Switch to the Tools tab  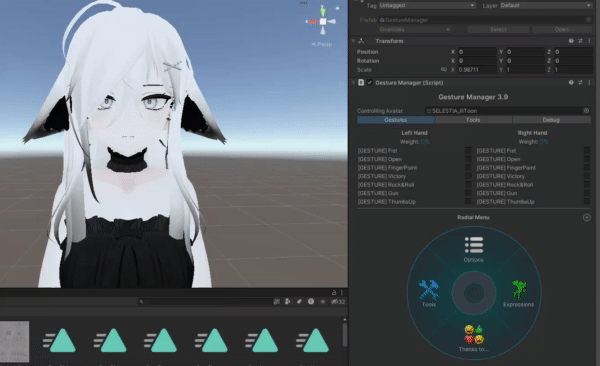pyautogui.click(x=473, y=120)
